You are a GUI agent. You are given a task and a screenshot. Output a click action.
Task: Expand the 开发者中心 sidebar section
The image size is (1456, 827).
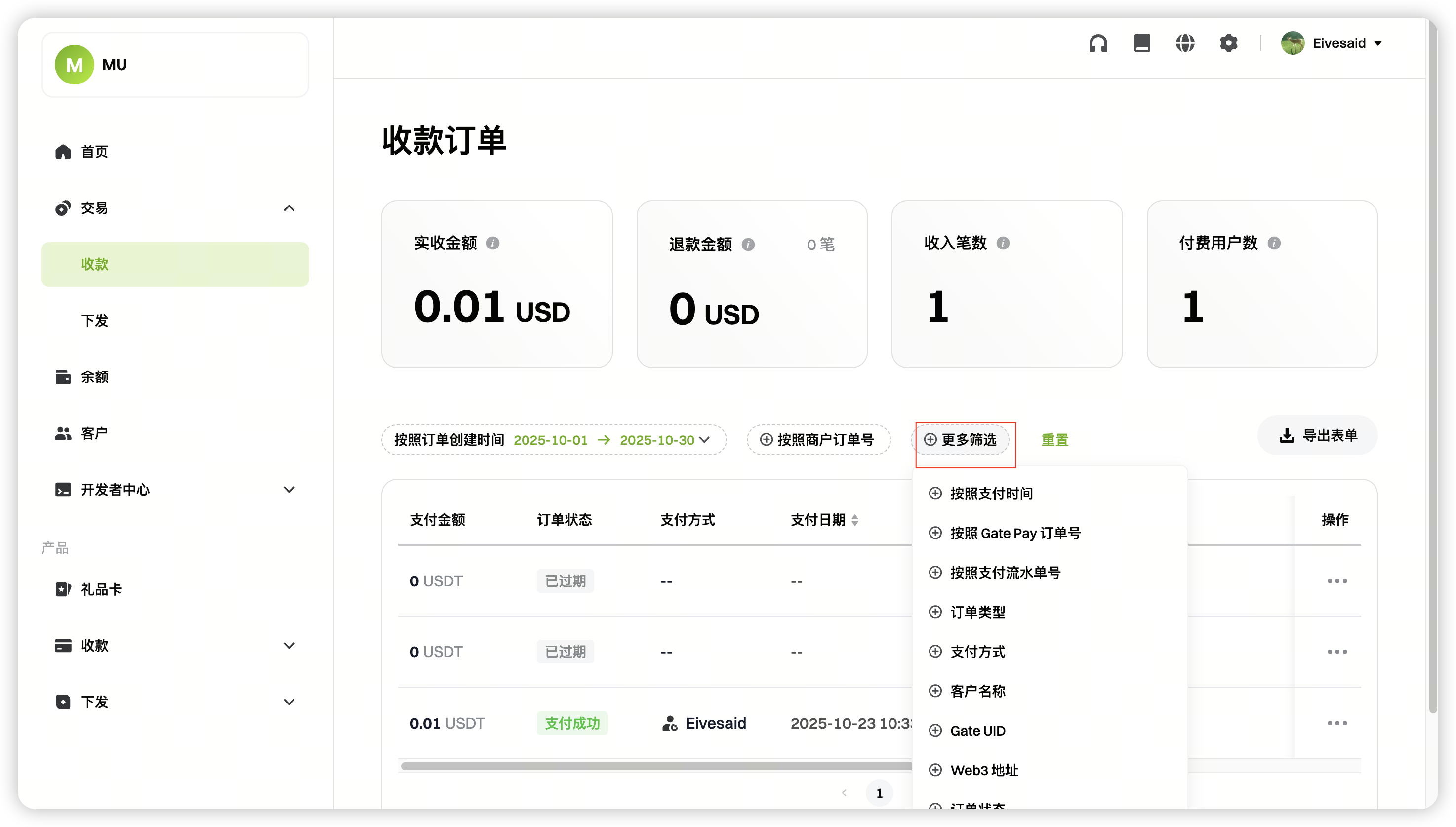(289, 490)
